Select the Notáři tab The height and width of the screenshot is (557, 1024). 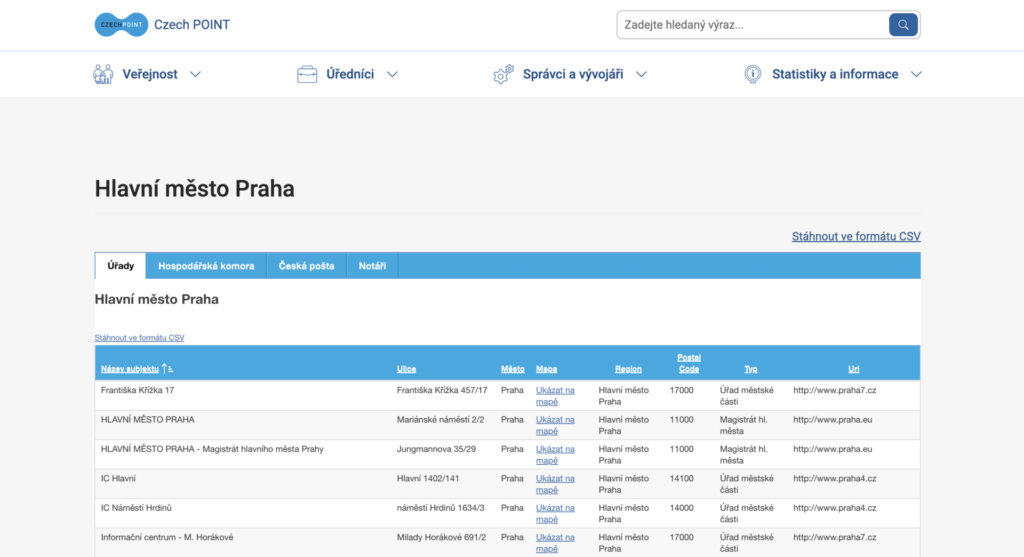pyautogui.click(x=372, y=266)
